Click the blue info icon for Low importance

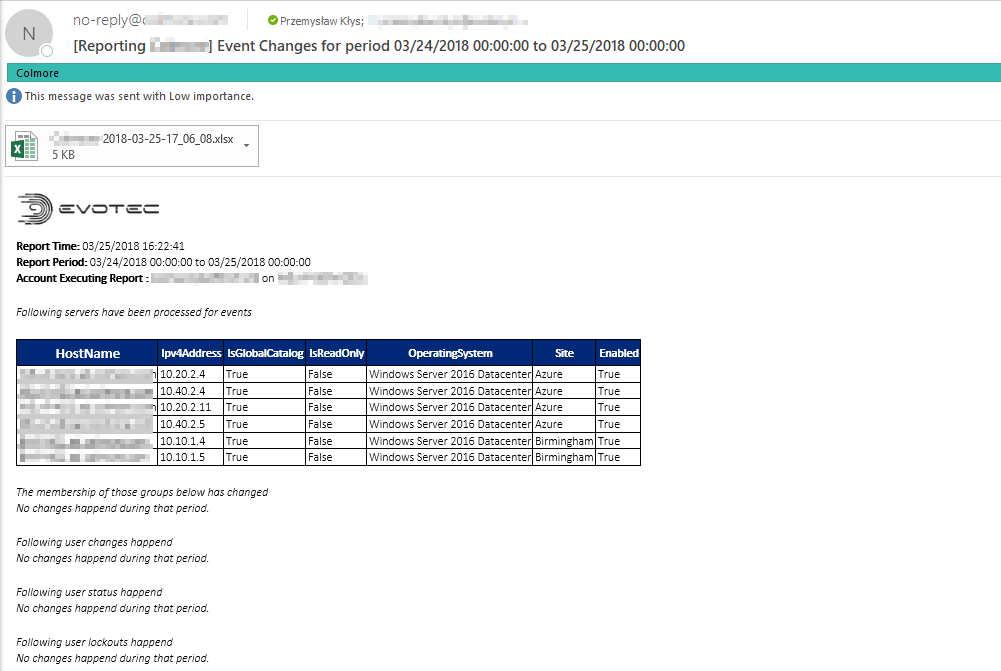[x=13, y=97]
